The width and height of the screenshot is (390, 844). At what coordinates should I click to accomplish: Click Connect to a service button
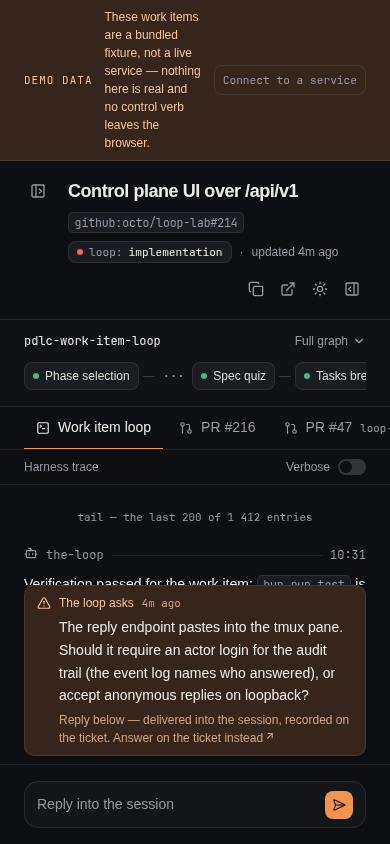tap(290, 80)
